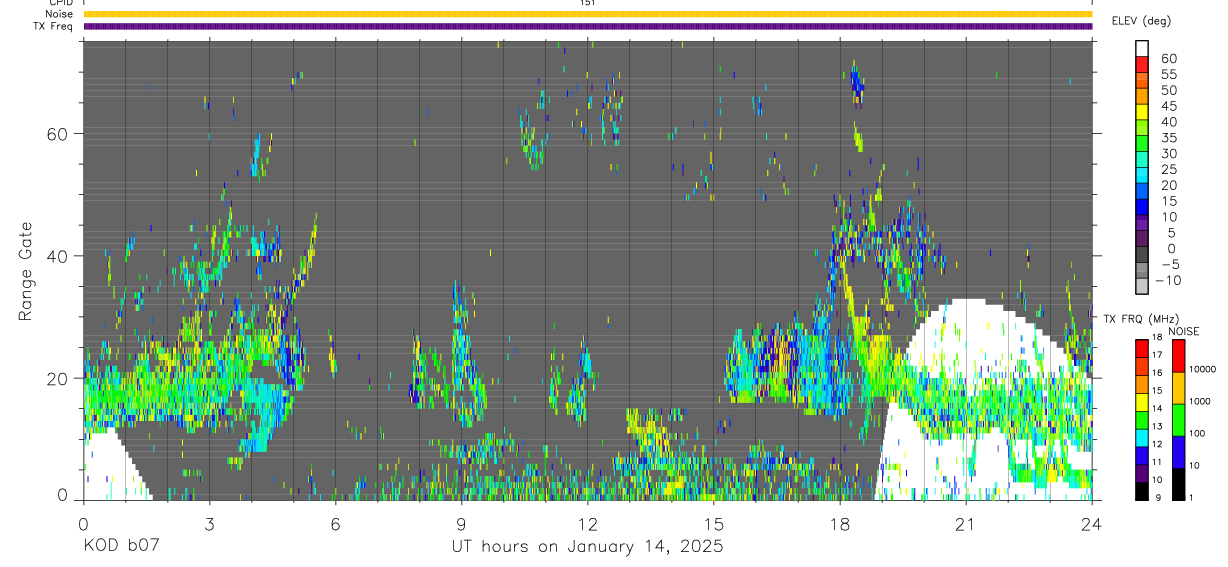The height and width of the screenshot is (567, 1228).
Task: Click the 'TX Freq' row label at top left
Action: pos(54,26)
